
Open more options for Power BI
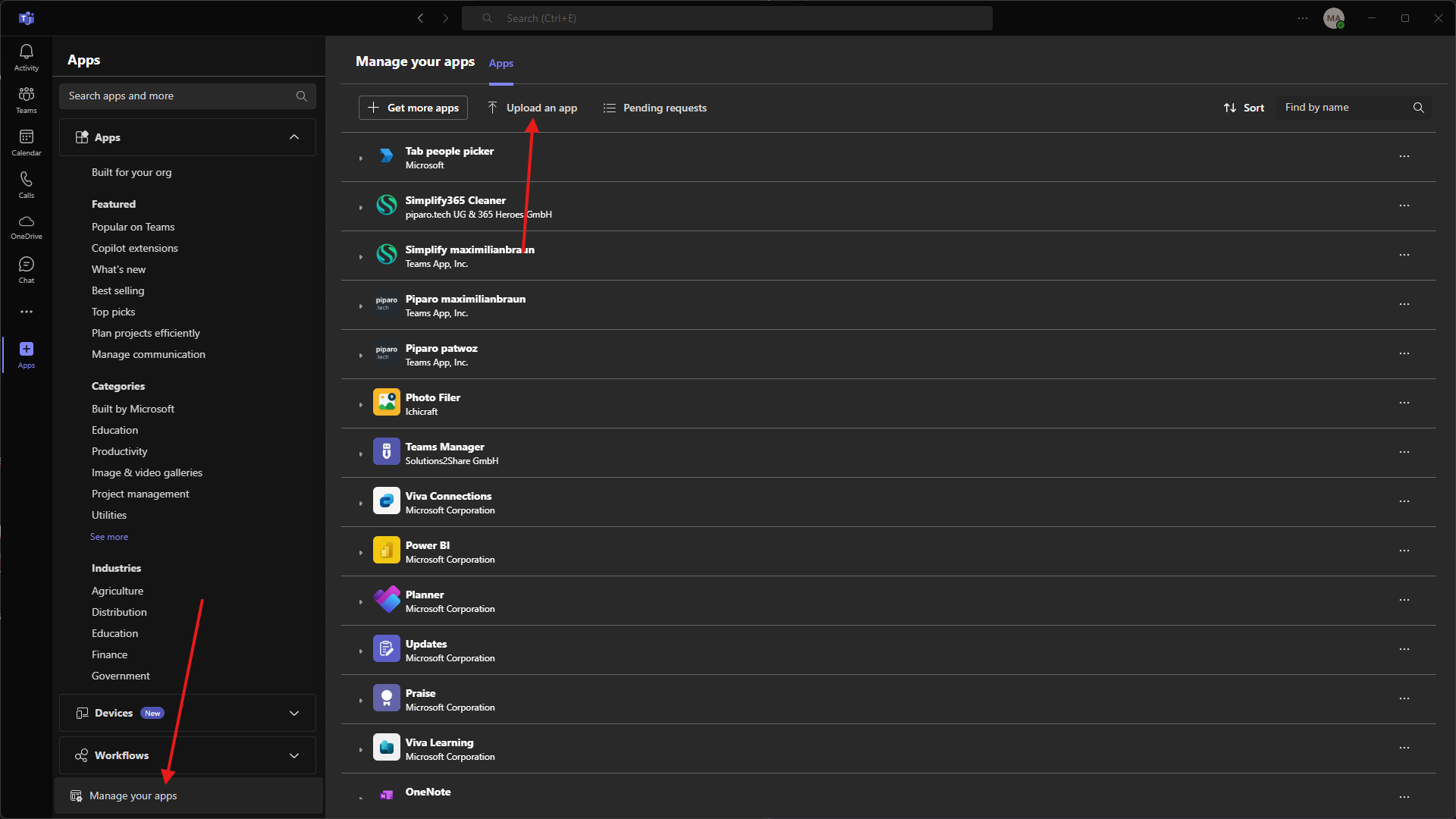[1404, 551]
